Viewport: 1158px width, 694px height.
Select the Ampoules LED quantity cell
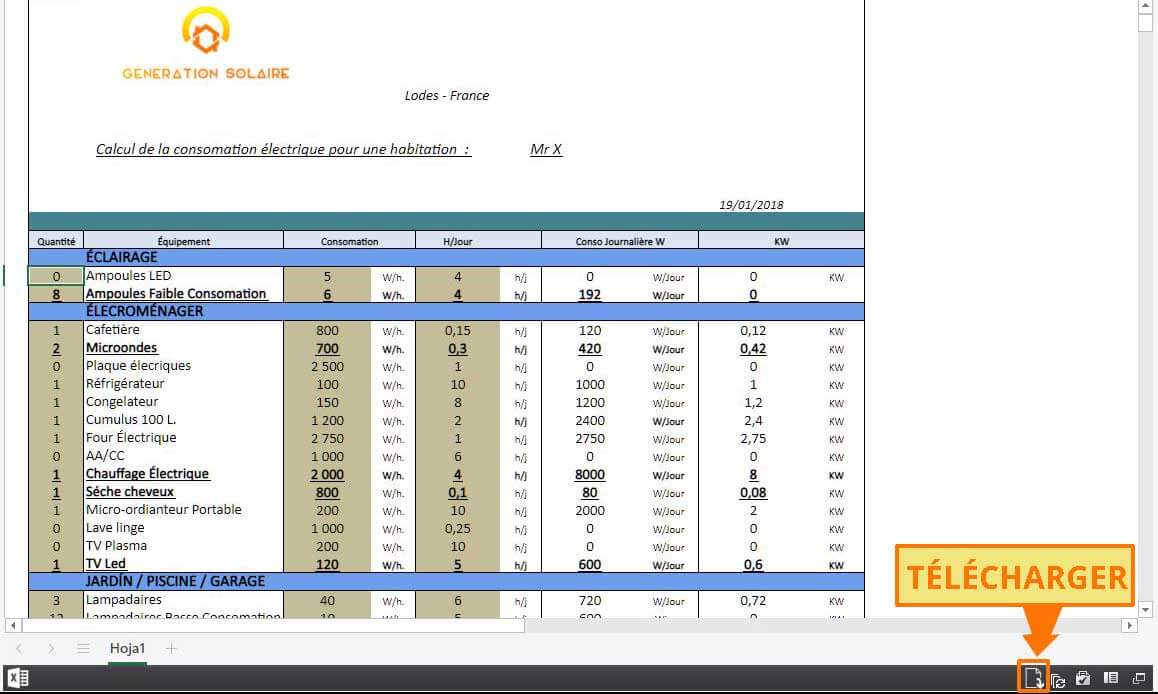pyautogui.click(x=55, y=276)
